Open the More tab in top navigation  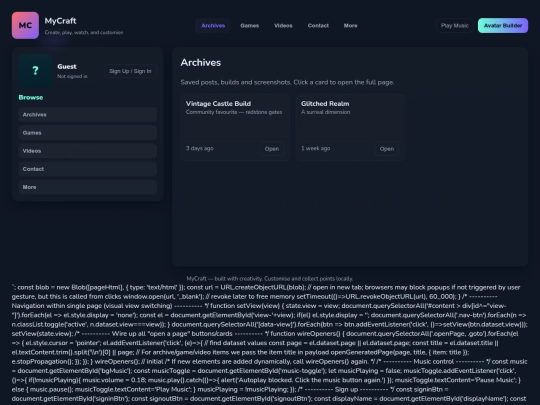350,25
